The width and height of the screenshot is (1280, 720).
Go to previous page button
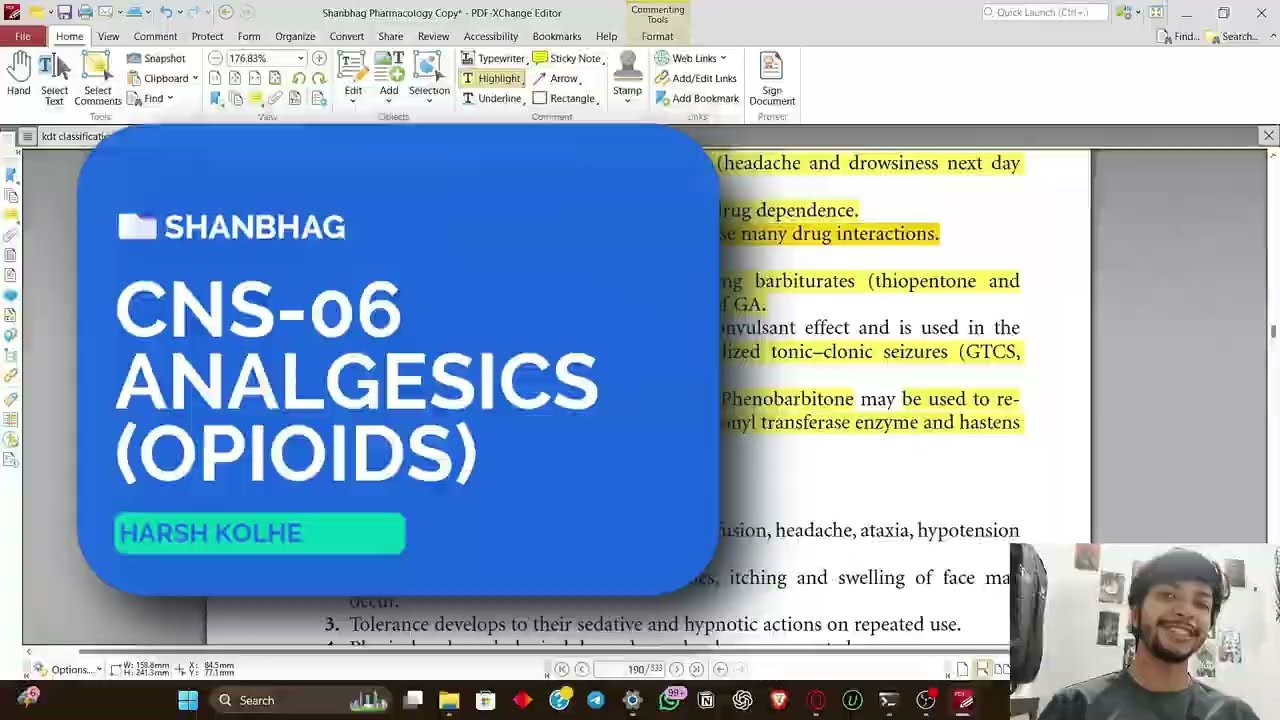pos(581,669)
